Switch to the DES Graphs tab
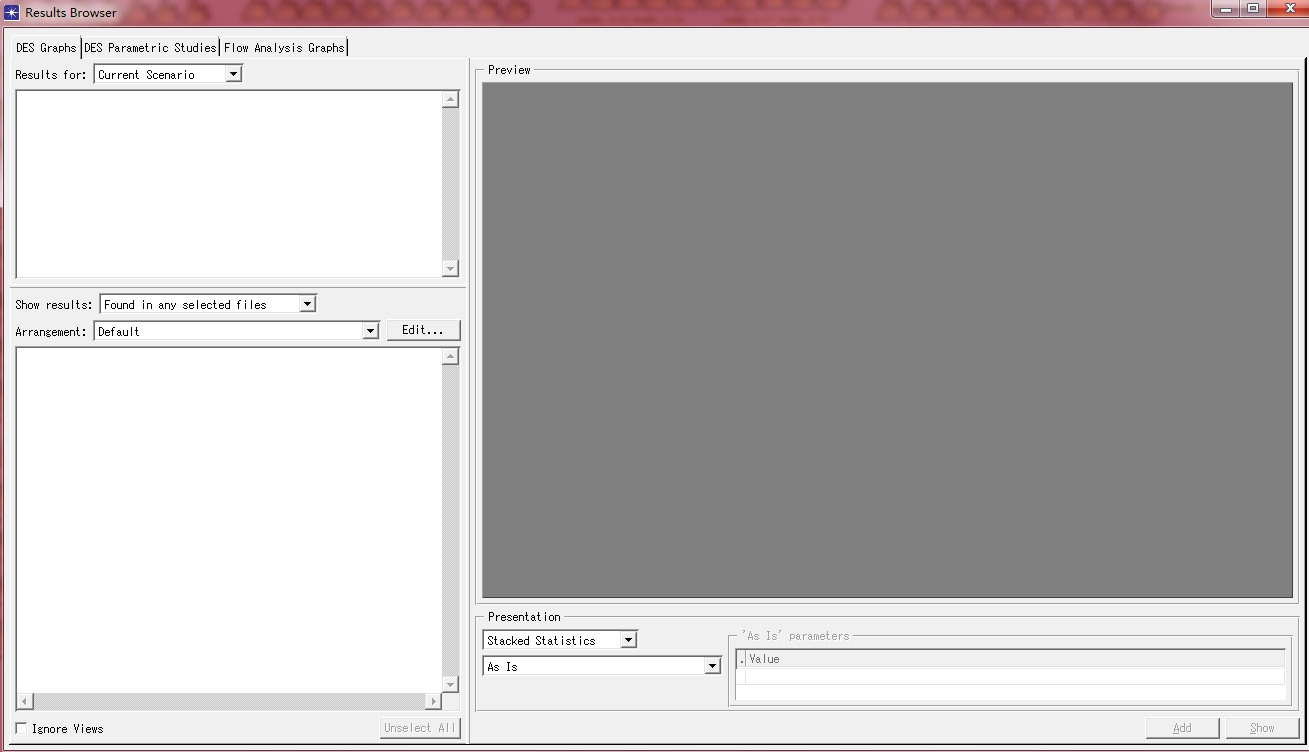The width and height of the screenshot is (1309, 752). (x=46, y=47)
